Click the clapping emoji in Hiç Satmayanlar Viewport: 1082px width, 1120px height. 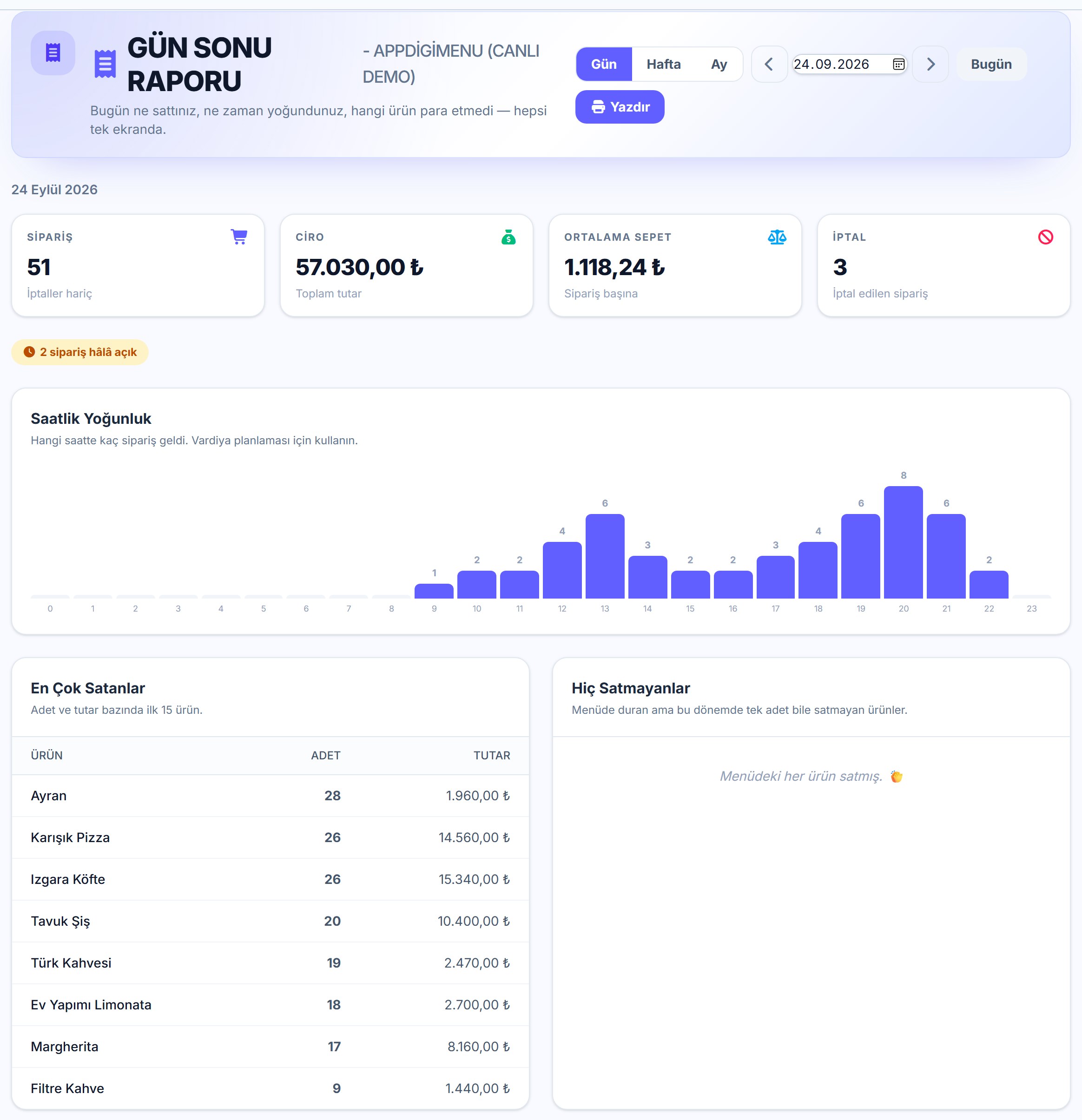(x=896, y=776)
